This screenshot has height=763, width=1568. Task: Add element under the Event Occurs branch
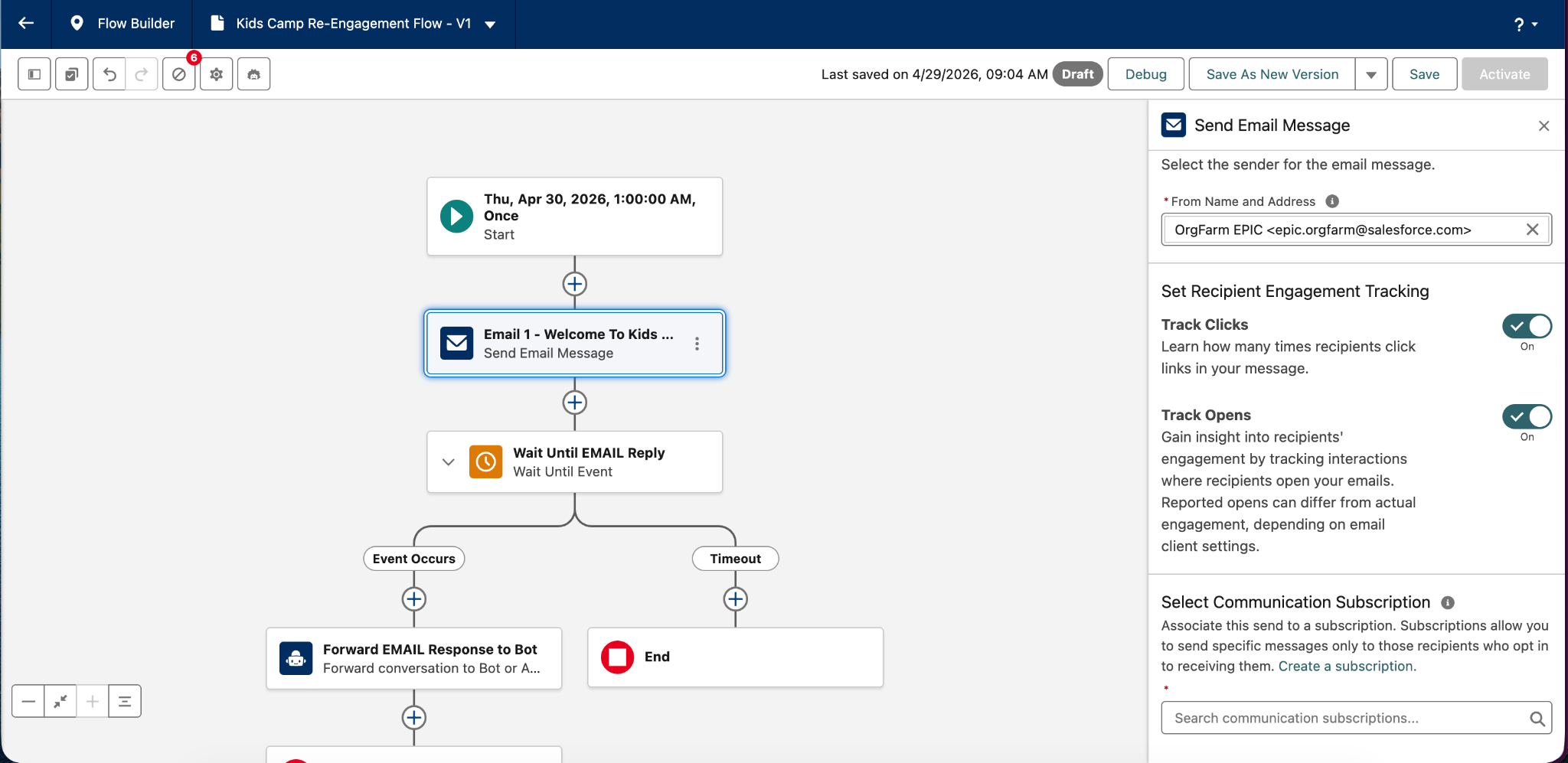(414, 599)
